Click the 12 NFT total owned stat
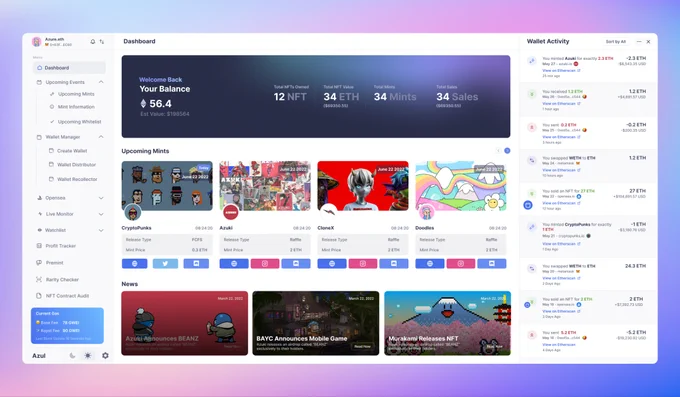The width and height of the screenshot is (680, 397). [x=290, y=97]
